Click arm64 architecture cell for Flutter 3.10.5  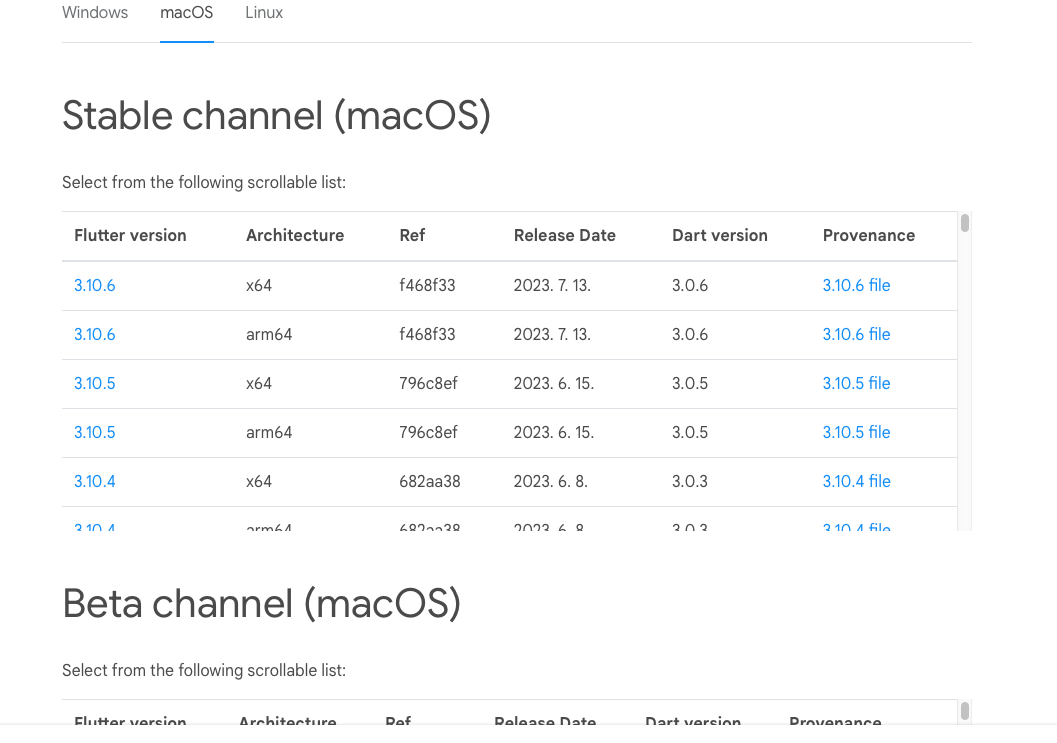coord(269,433)
